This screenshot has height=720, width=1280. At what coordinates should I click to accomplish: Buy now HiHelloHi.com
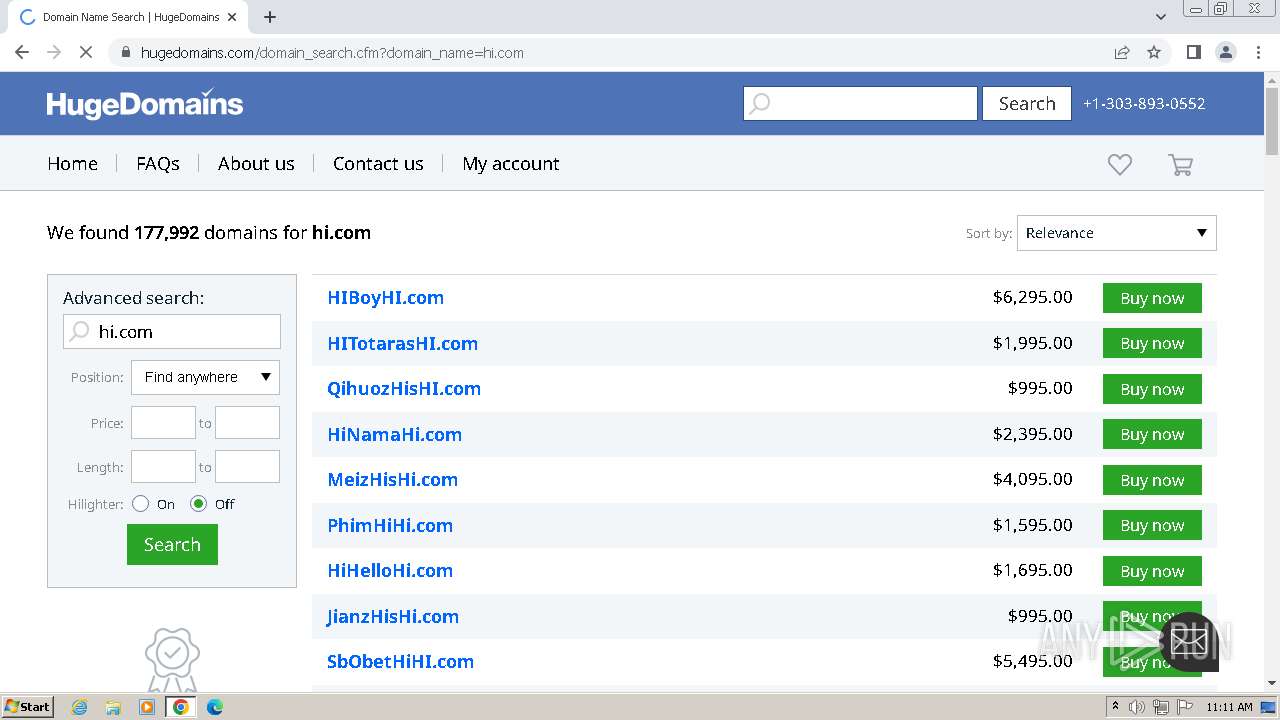tap(1152, 571)
